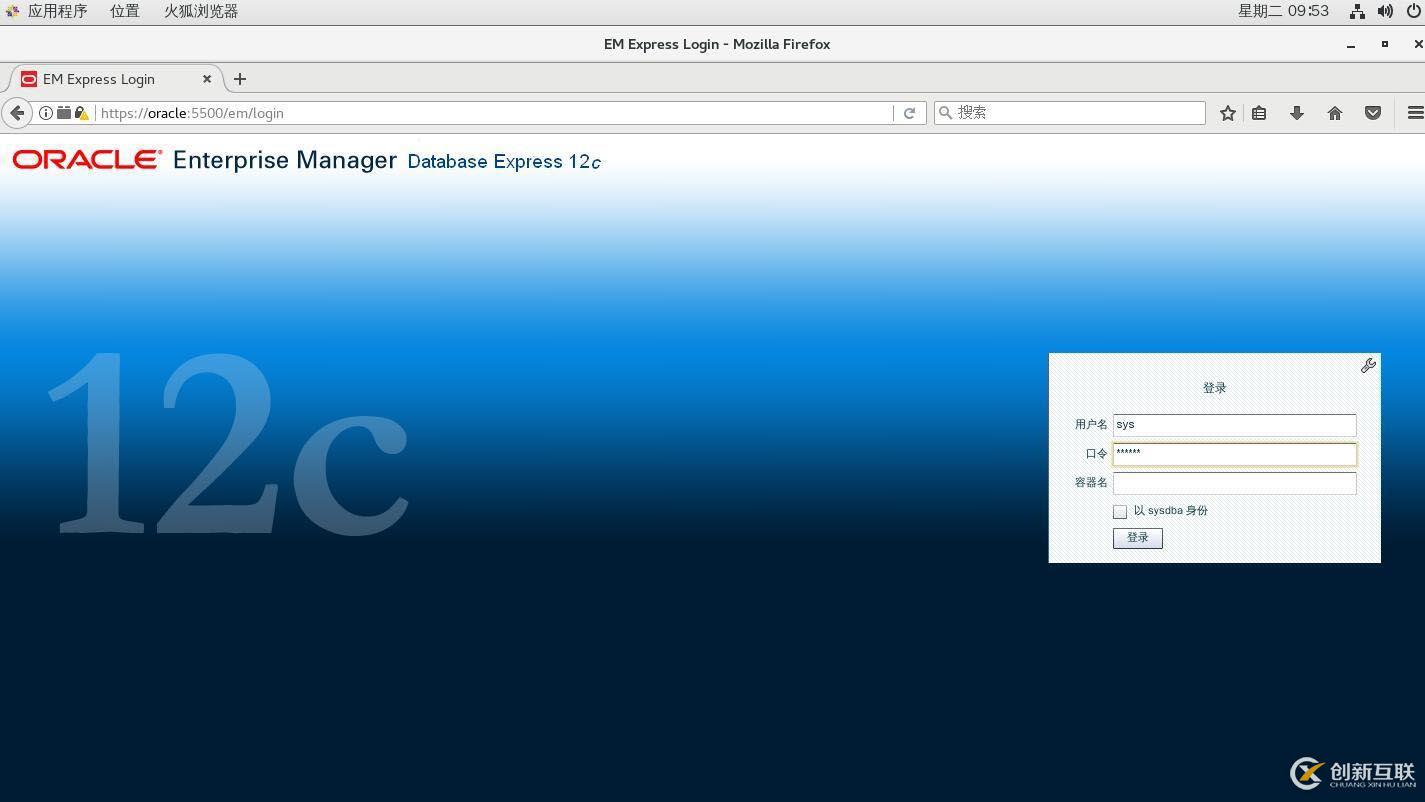Click the 登录 login button
This screenshot has width=1425, height=802.
pyautogui.click(x=1137, y=538)
